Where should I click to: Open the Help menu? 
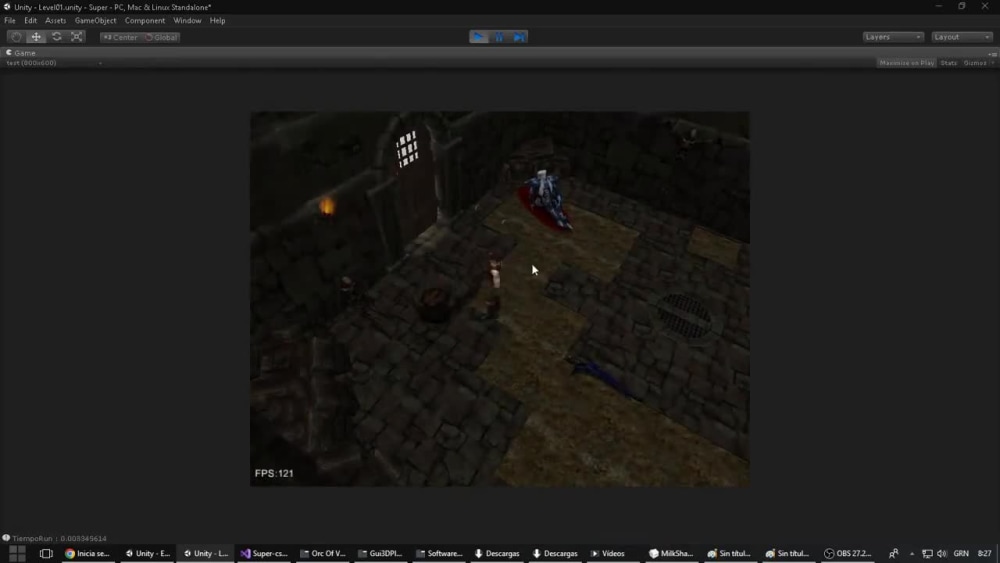217,20
